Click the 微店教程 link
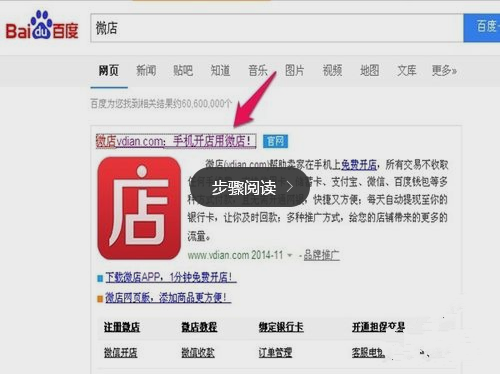This screenshot has height=376, width=501. 199,327
